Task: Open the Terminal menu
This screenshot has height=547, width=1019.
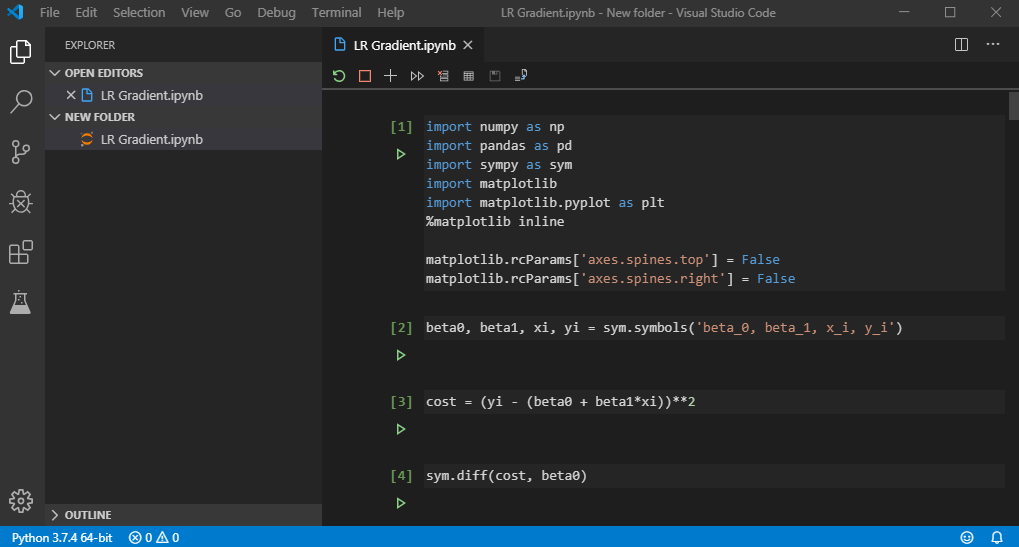Action: [336, 13]
